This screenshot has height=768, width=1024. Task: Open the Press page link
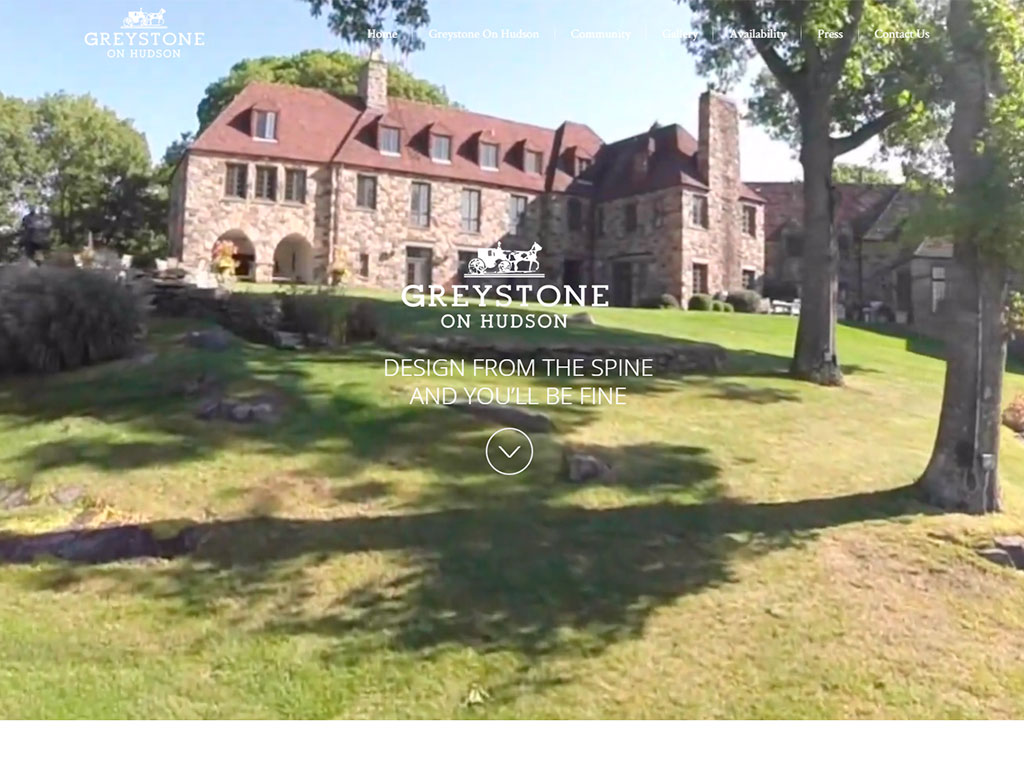830,34
